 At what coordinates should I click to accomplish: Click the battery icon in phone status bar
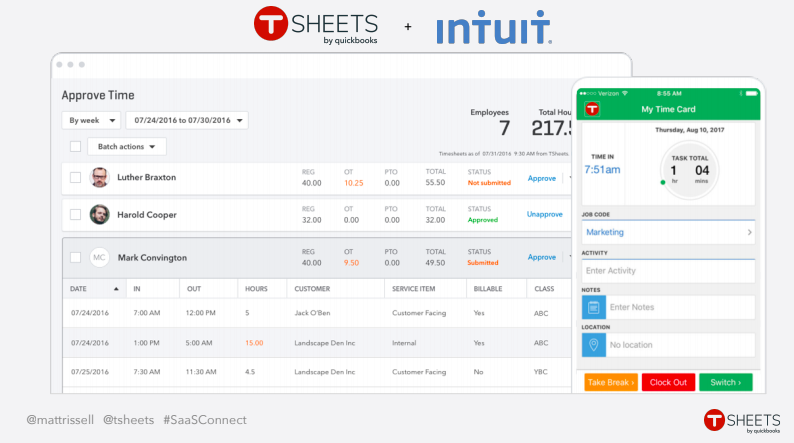751,93
